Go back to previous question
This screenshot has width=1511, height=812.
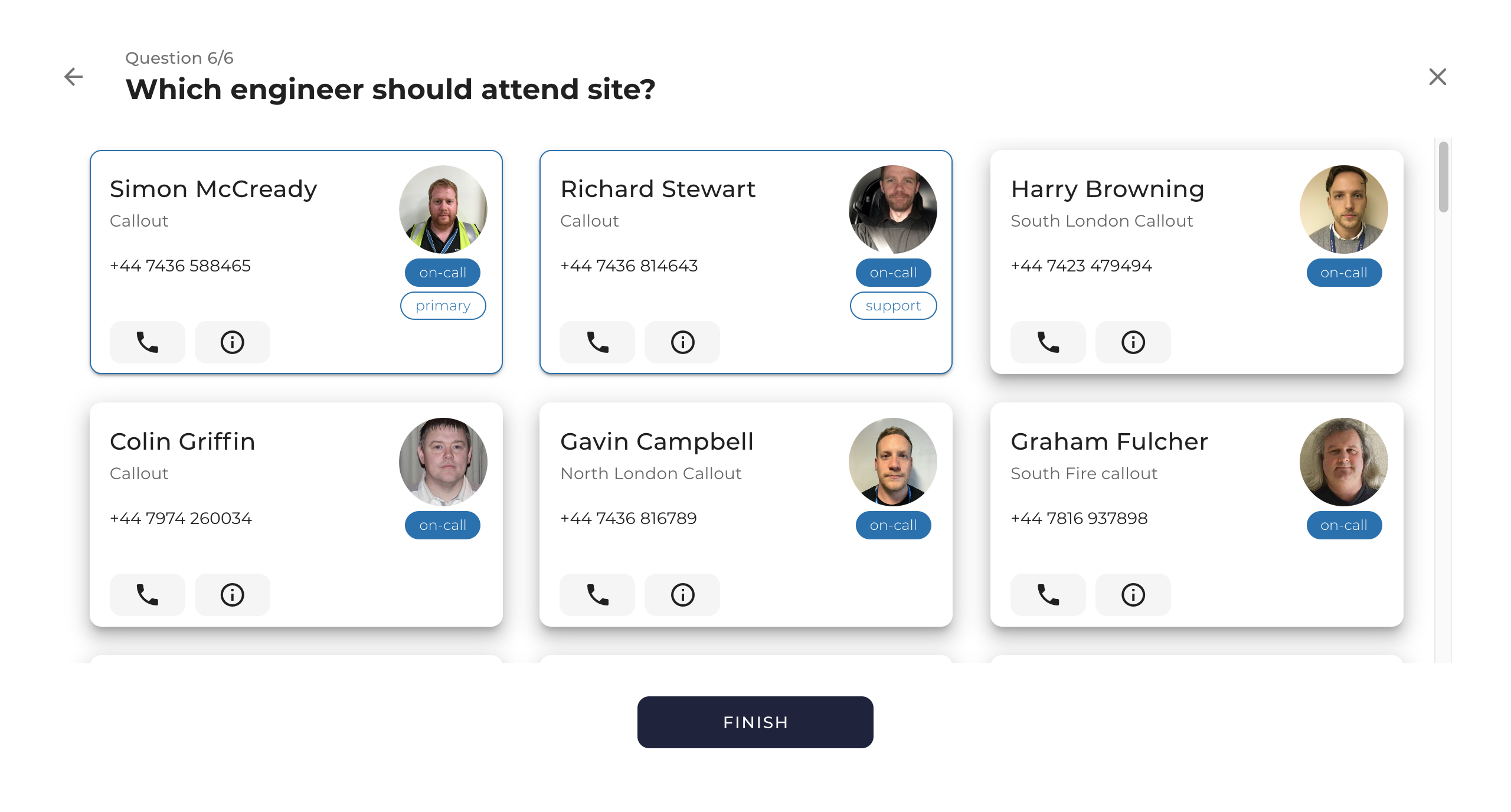pos(73,77)
